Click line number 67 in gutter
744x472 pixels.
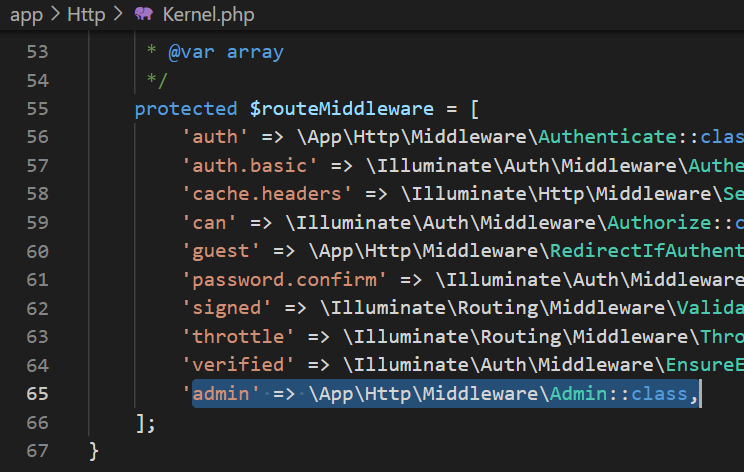[36, 451]
